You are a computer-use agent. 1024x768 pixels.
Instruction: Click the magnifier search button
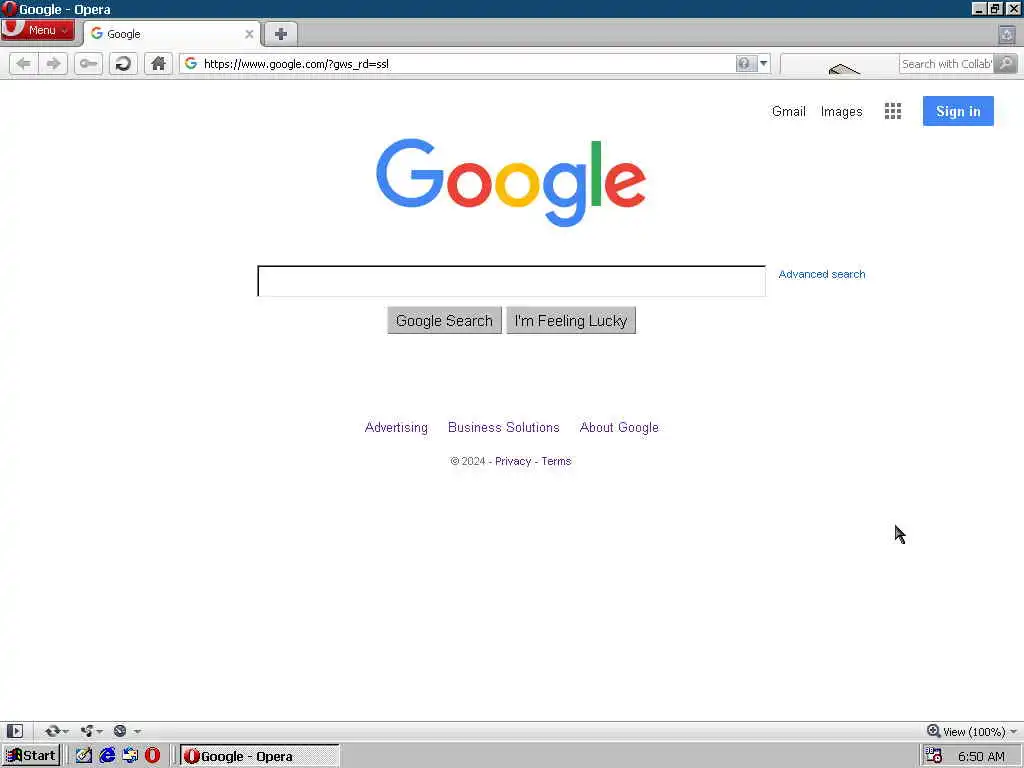(x=1006, y=63)
